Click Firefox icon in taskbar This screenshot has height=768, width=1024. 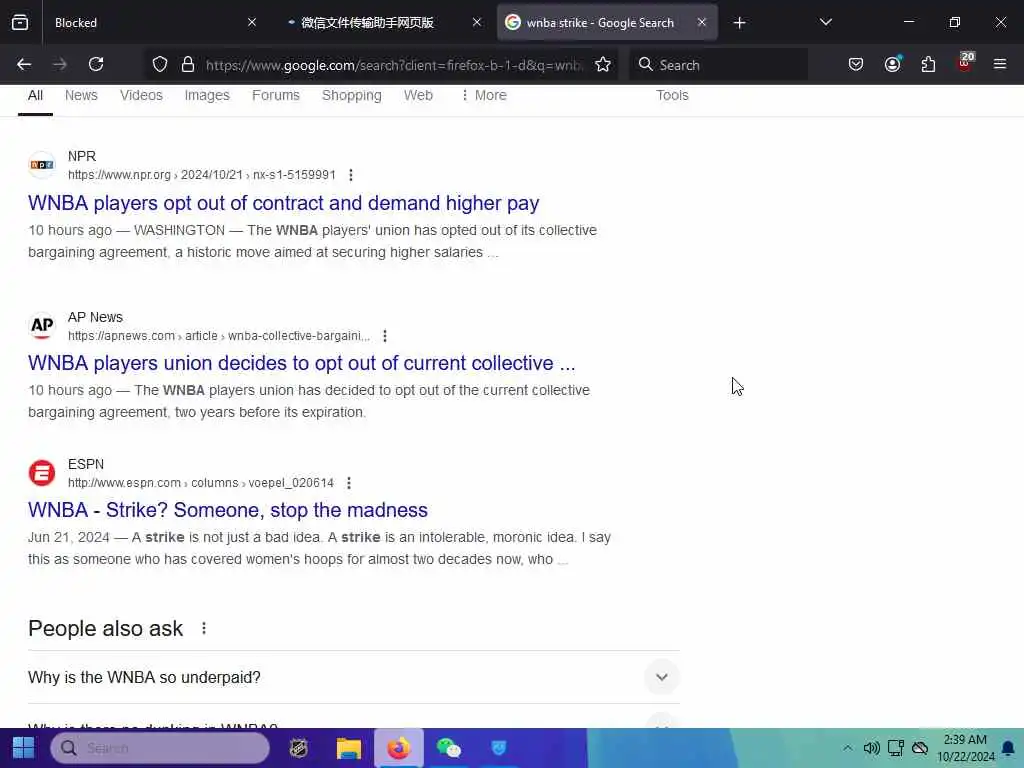click(x=398, y=748)
